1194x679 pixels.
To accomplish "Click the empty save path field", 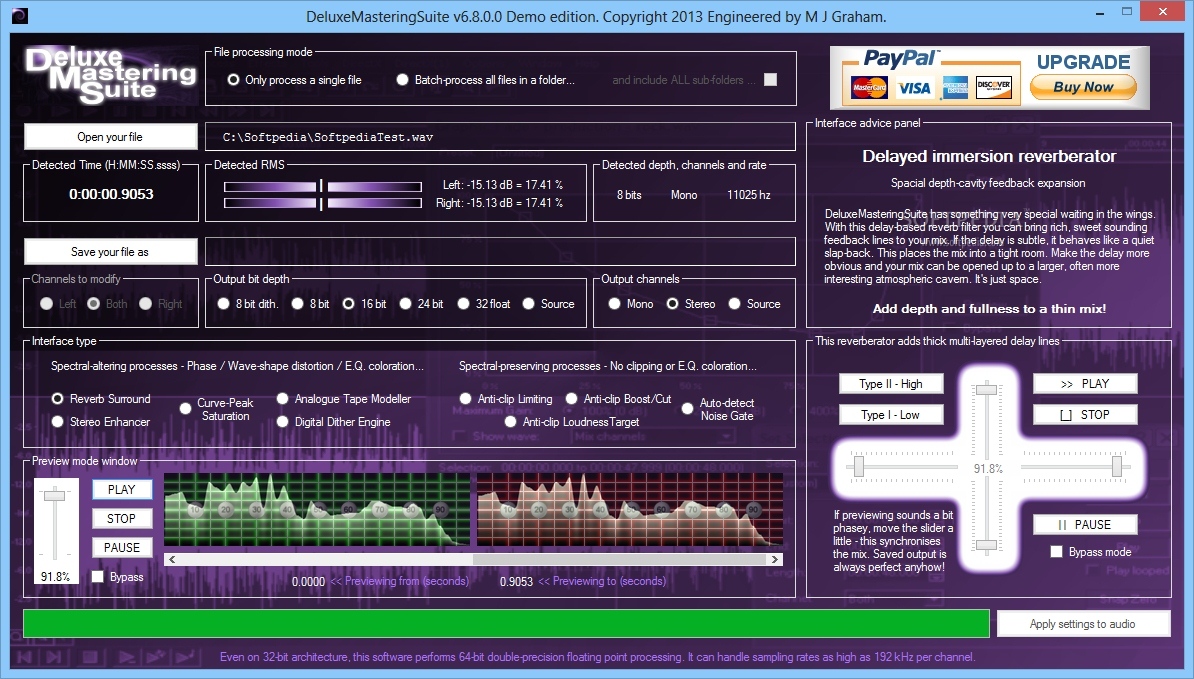I will tap(500, 252).
